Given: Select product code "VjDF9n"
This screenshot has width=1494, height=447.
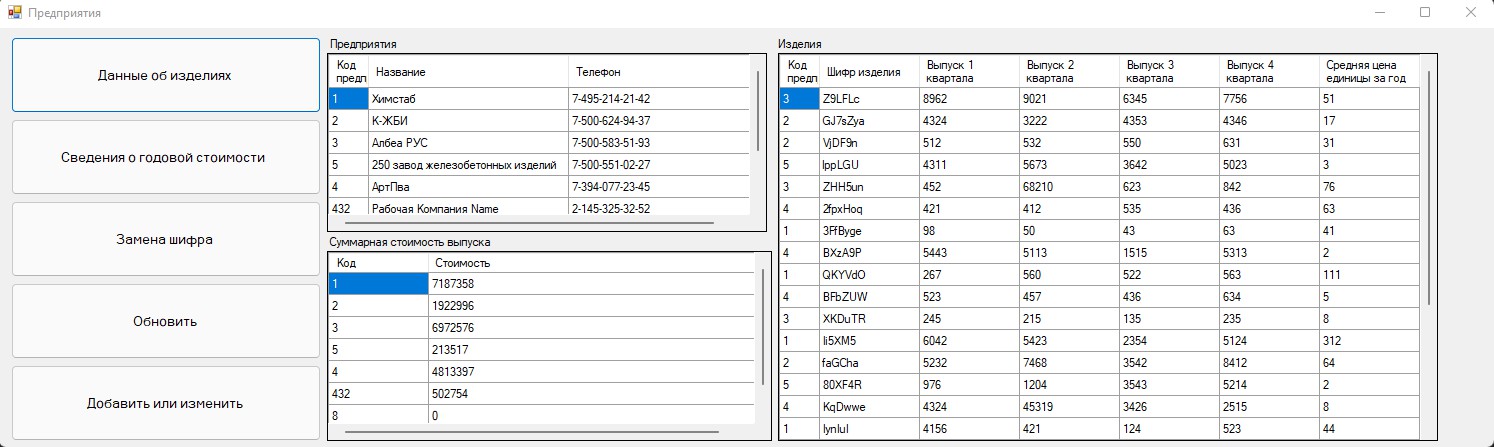Looking at the screenshot, I should (869, 143).
